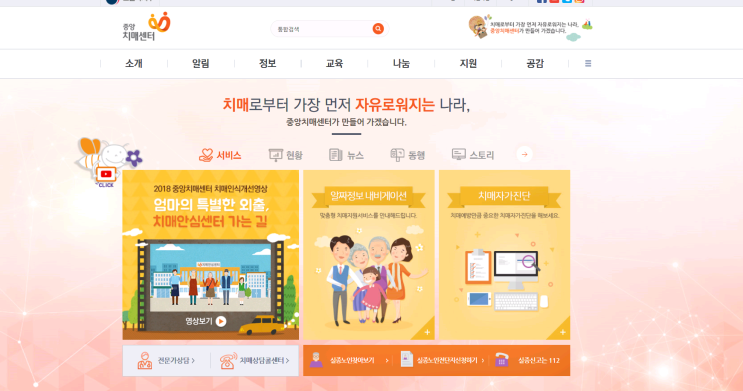Image resolution: width=743 pixels, height=391 pixels.
Task: Open the 교육 menu
Action: pos(334,64)
